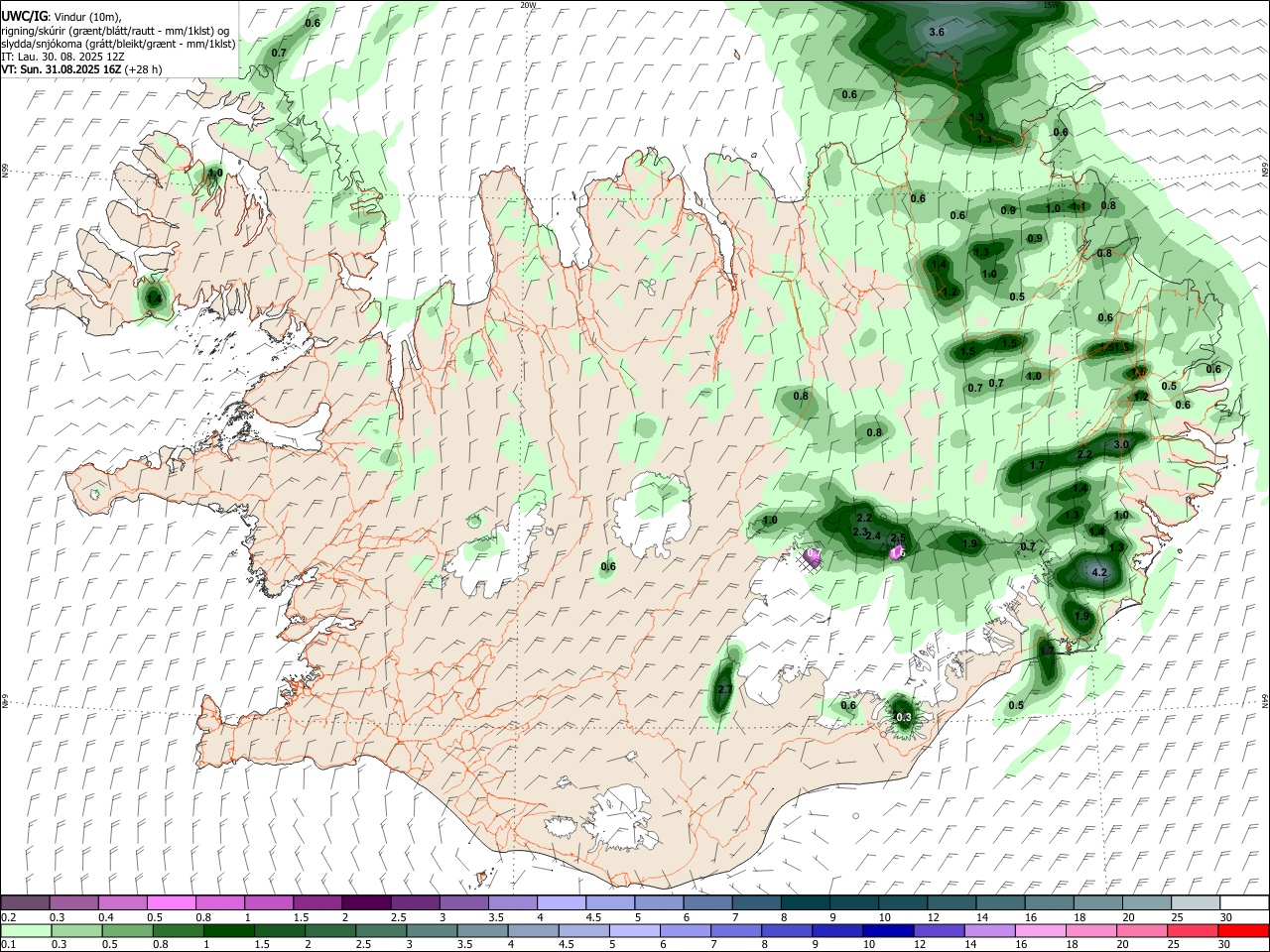Click the 20W longitude label
Image resolution: width=1270 pixels, height=952 pixels.
tap(528, 5)
